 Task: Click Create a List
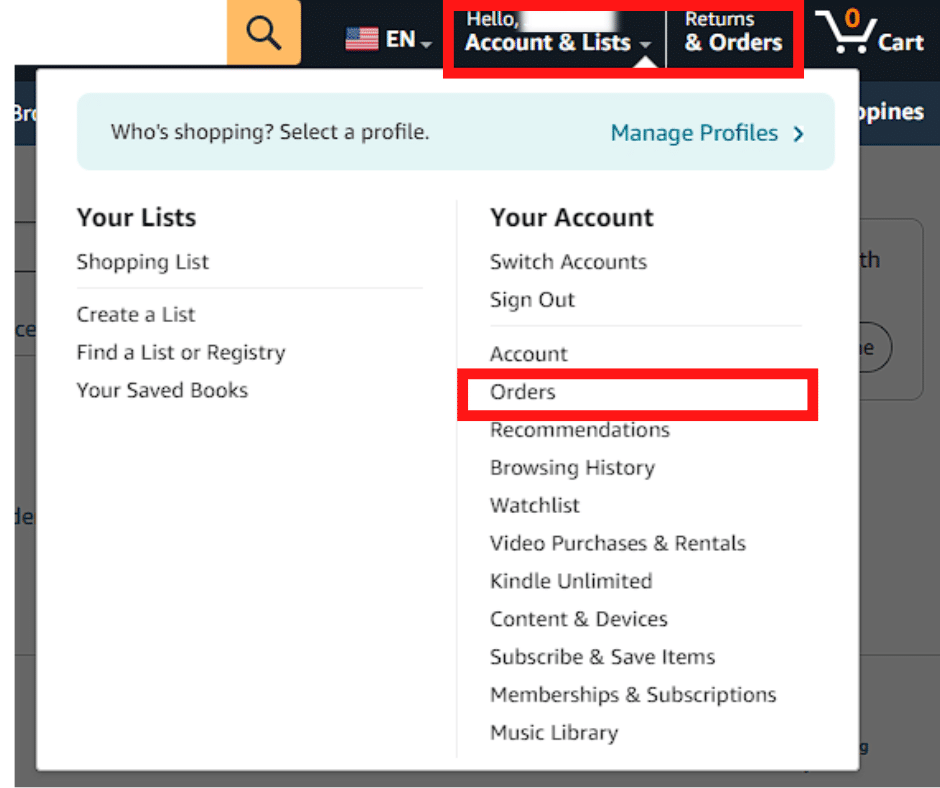(x=135, y=314)
